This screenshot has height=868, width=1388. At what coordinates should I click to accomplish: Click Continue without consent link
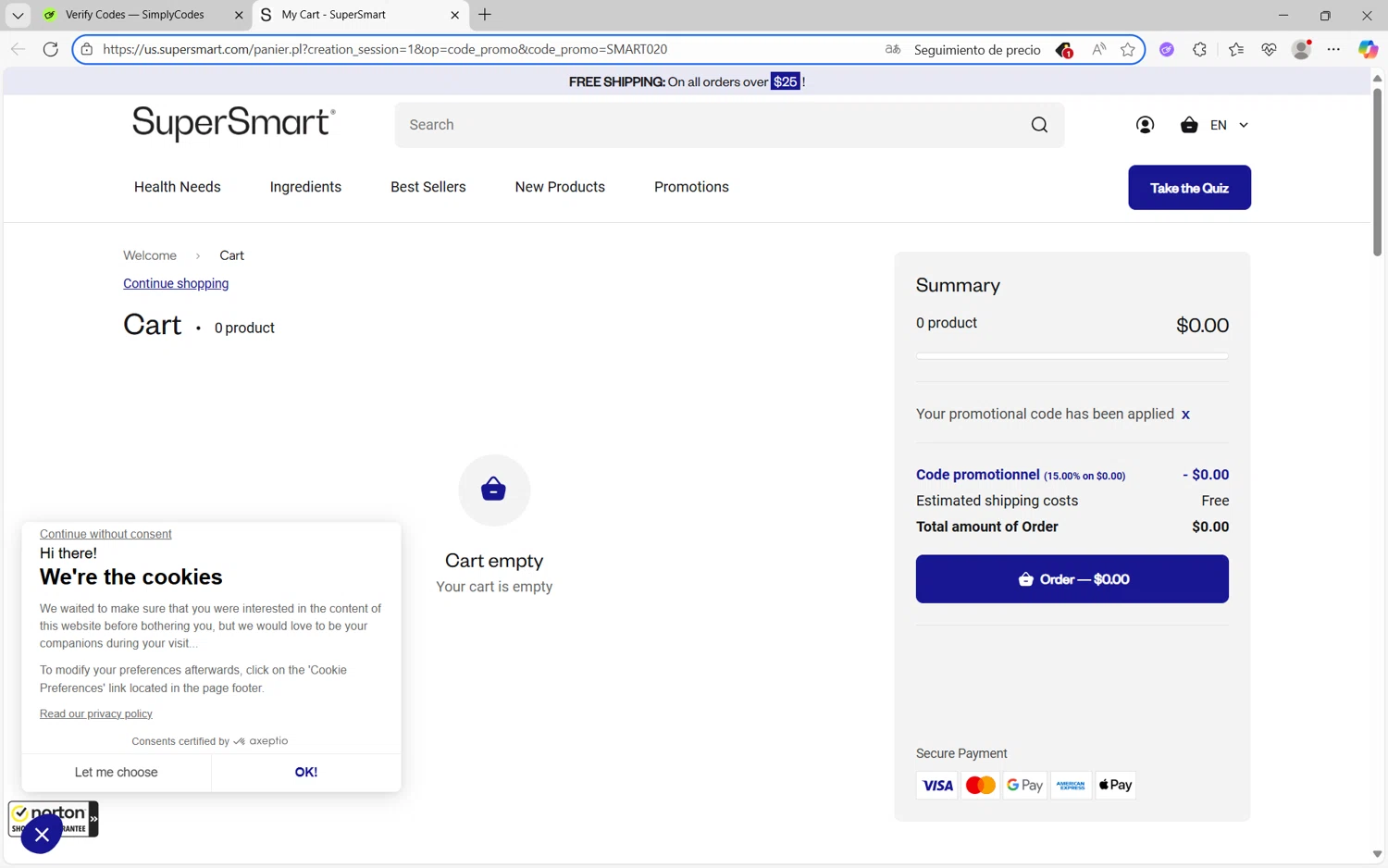(x=105, y=534)
